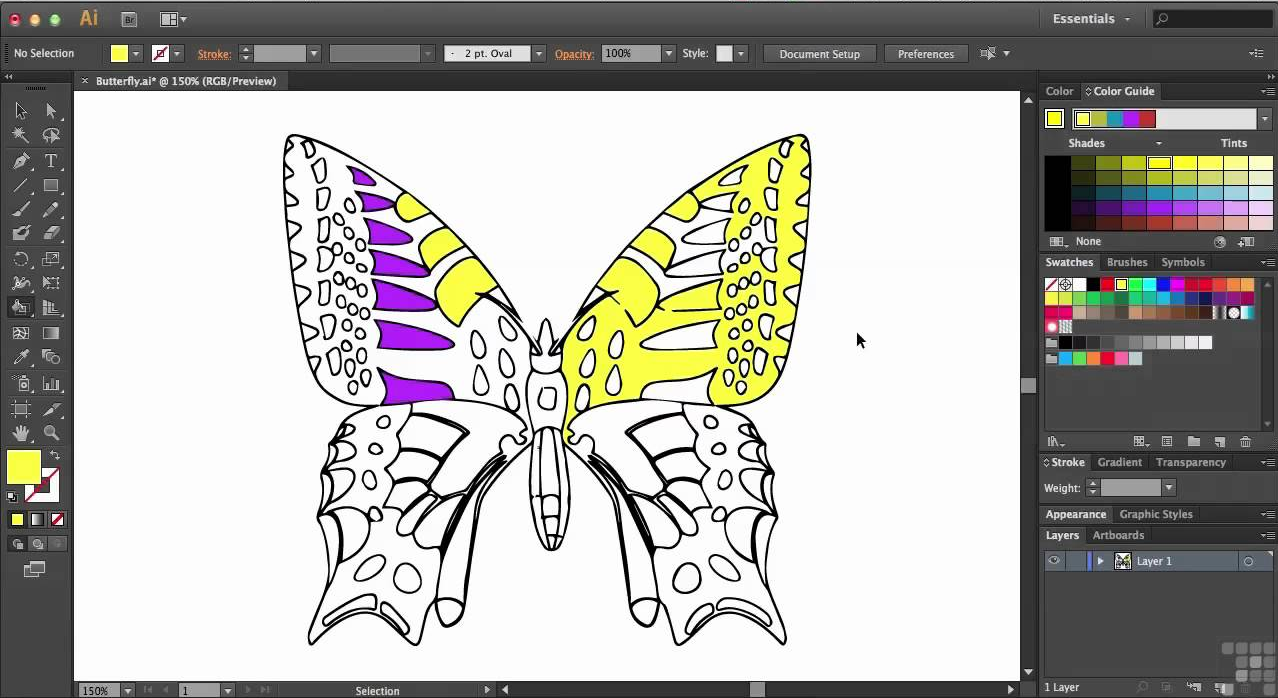Open the zoom level 150% dropdown
This screenshot has width=1278, height=698.
(127, 690)
